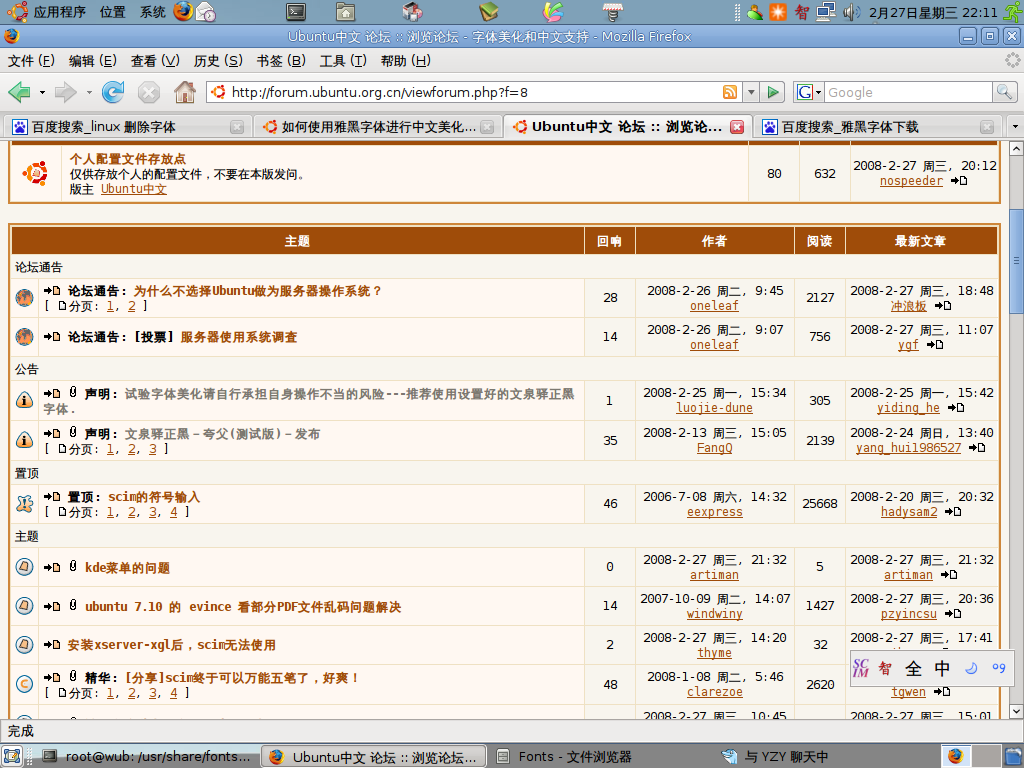Click the scrollbar down arrow
The image size is (1024, 768).
pos(1016,711)
